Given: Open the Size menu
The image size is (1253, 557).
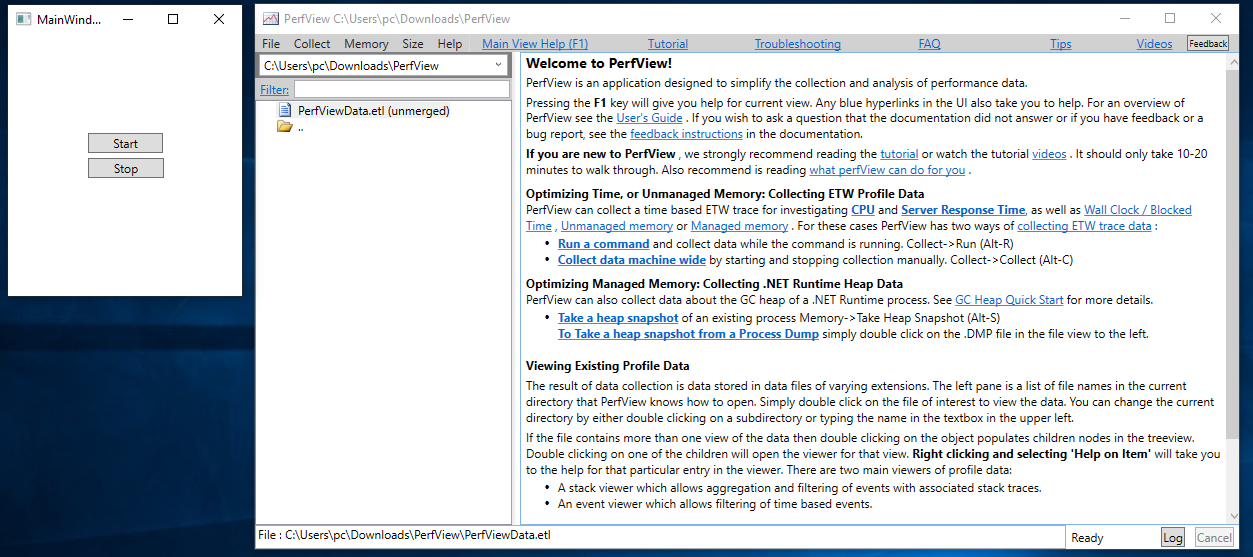Looking at the screenshot, I should [x=413, y=44].
